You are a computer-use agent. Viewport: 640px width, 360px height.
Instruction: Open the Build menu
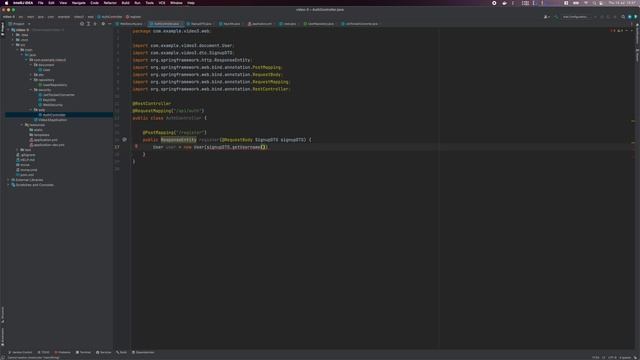click(x=125, y=3)
